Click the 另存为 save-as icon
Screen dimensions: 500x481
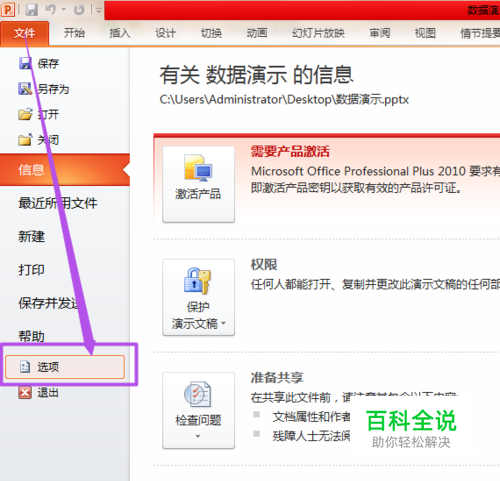(x=25, y=89)
